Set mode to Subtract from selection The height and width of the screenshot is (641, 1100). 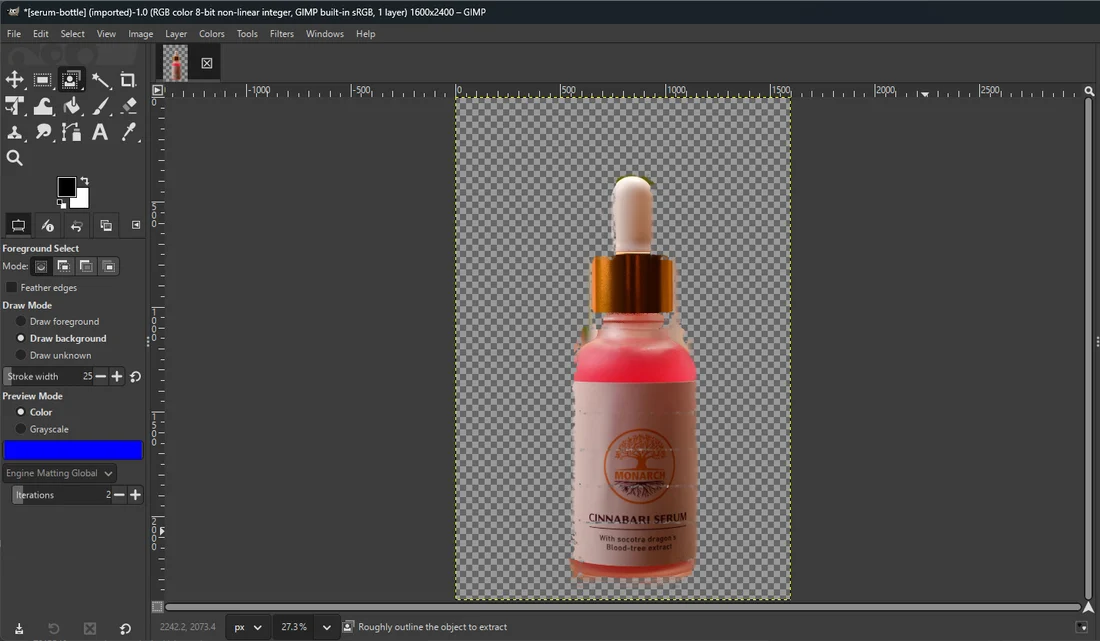click(x=86, y=266)
